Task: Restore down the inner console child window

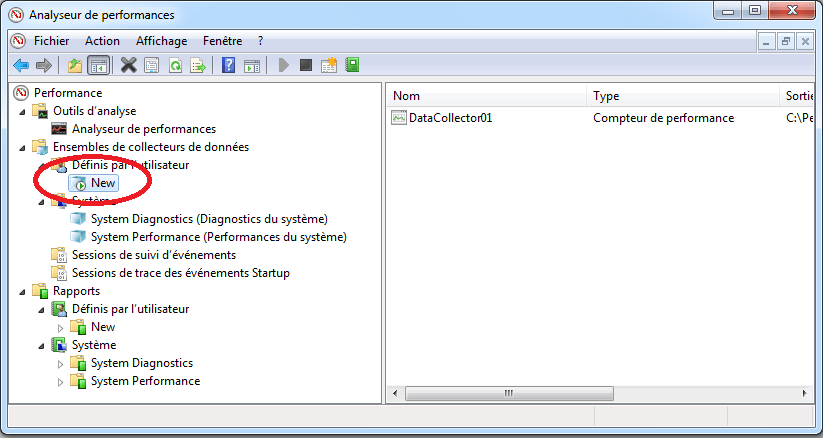Action: click(786, 42)
